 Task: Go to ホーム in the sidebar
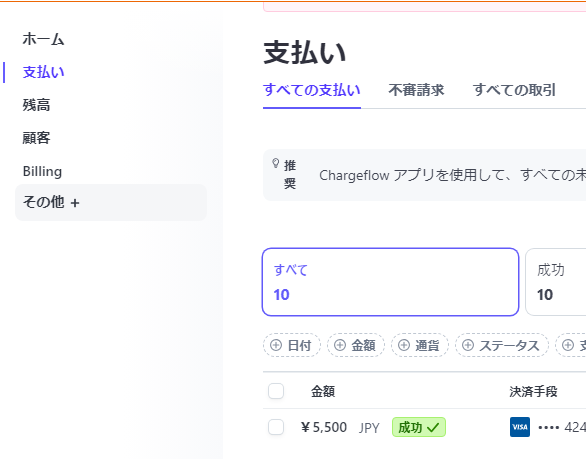point(43,39)
